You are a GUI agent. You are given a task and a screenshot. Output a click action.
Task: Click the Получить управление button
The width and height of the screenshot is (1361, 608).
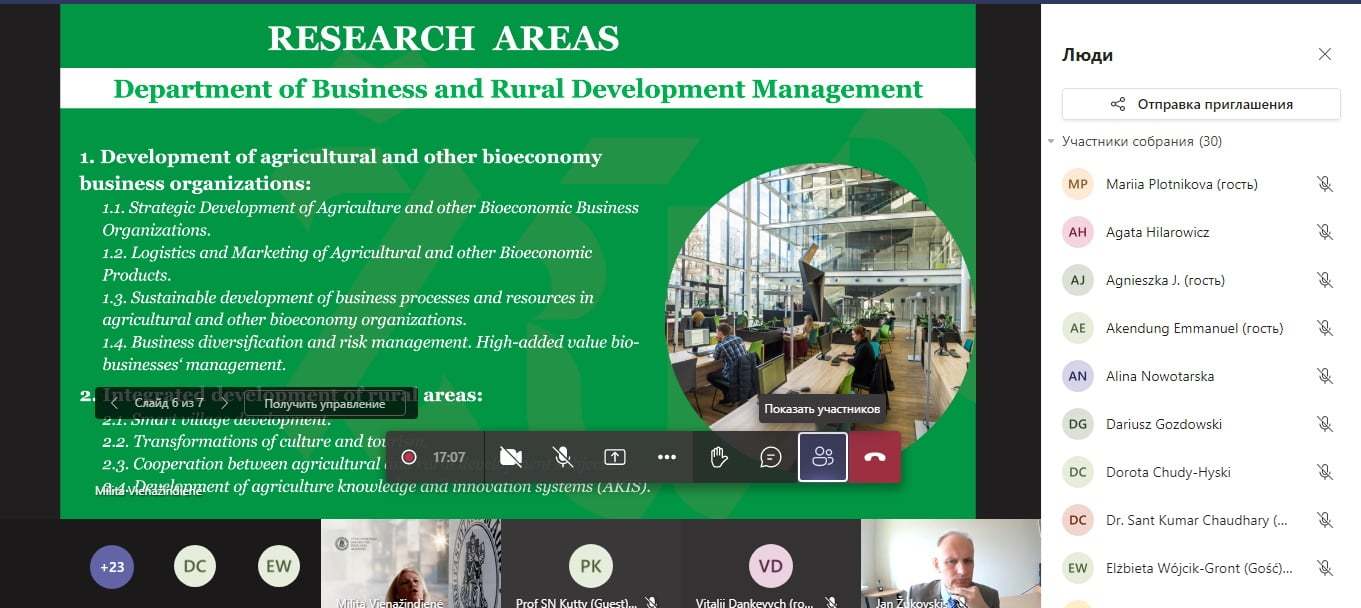324,404
